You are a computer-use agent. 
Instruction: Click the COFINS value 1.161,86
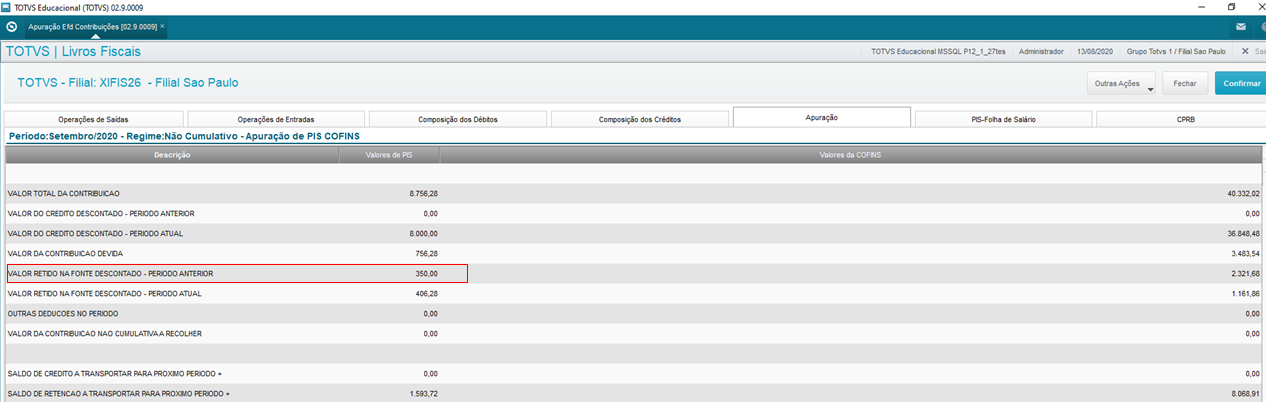pyautogui.click(x=1245, y=293)
